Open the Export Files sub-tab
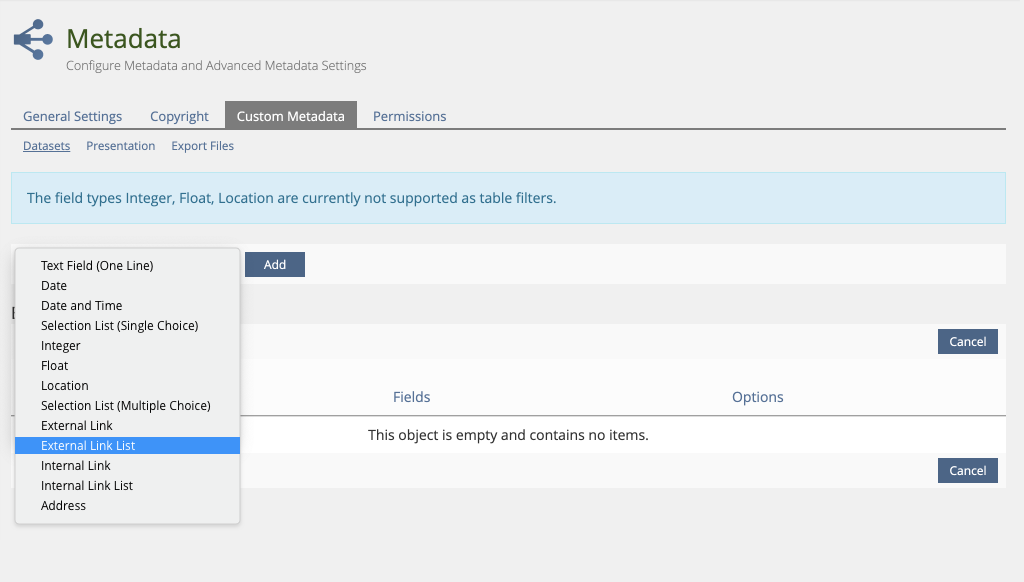This screenshot has width=1024, height=582. 202,146
